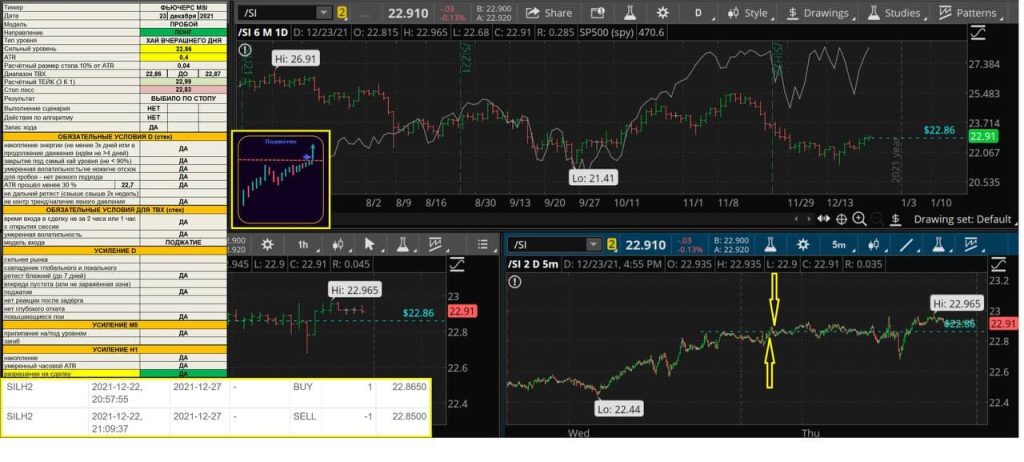The image size is (1024, 462).
Task: Click the УСИЛЕНИЕ H1 header row
Action: (x=114, y=350)
